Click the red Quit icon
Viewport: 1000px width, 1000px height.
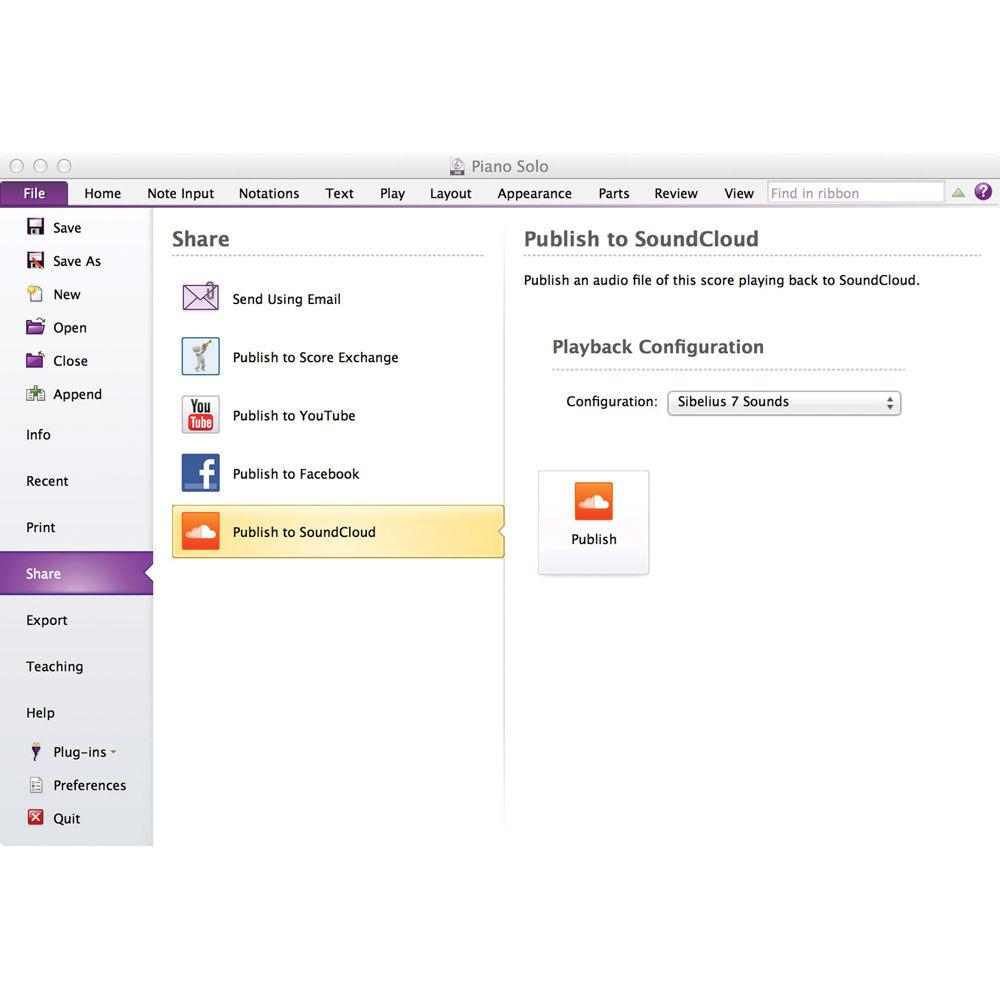[x=35, y=818]
